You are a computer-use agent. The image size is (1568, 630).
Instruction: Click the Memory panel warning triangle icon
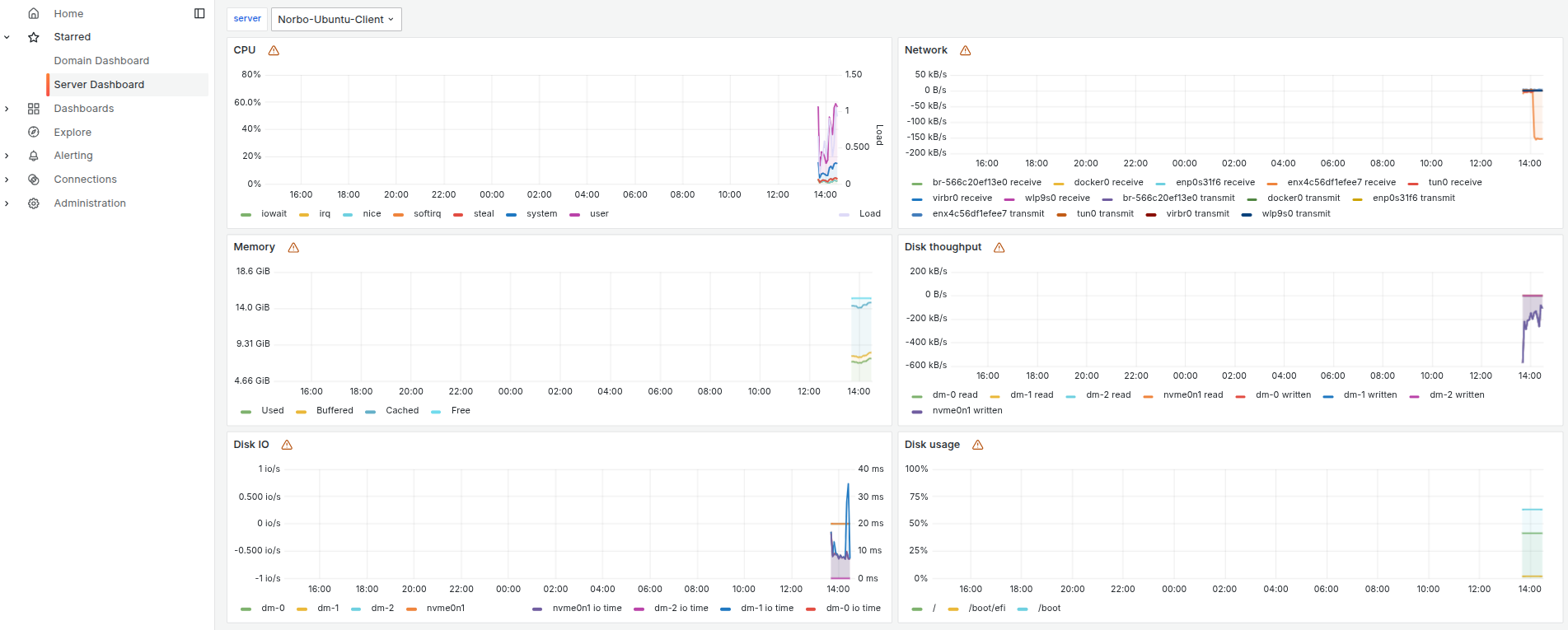(293, 248)
